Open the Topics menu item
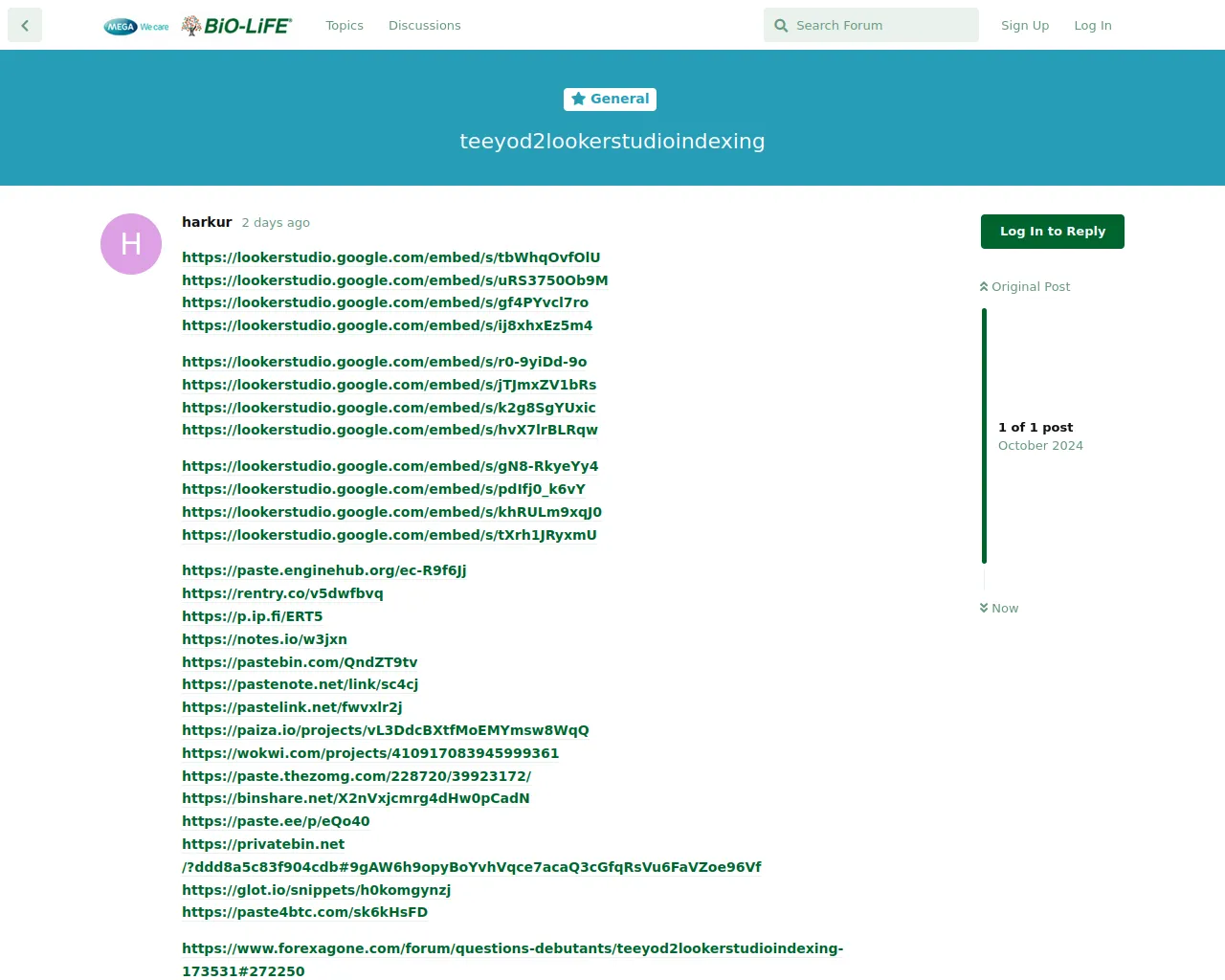The width and height of the screenshot is (1225, 980). (345, 26)
